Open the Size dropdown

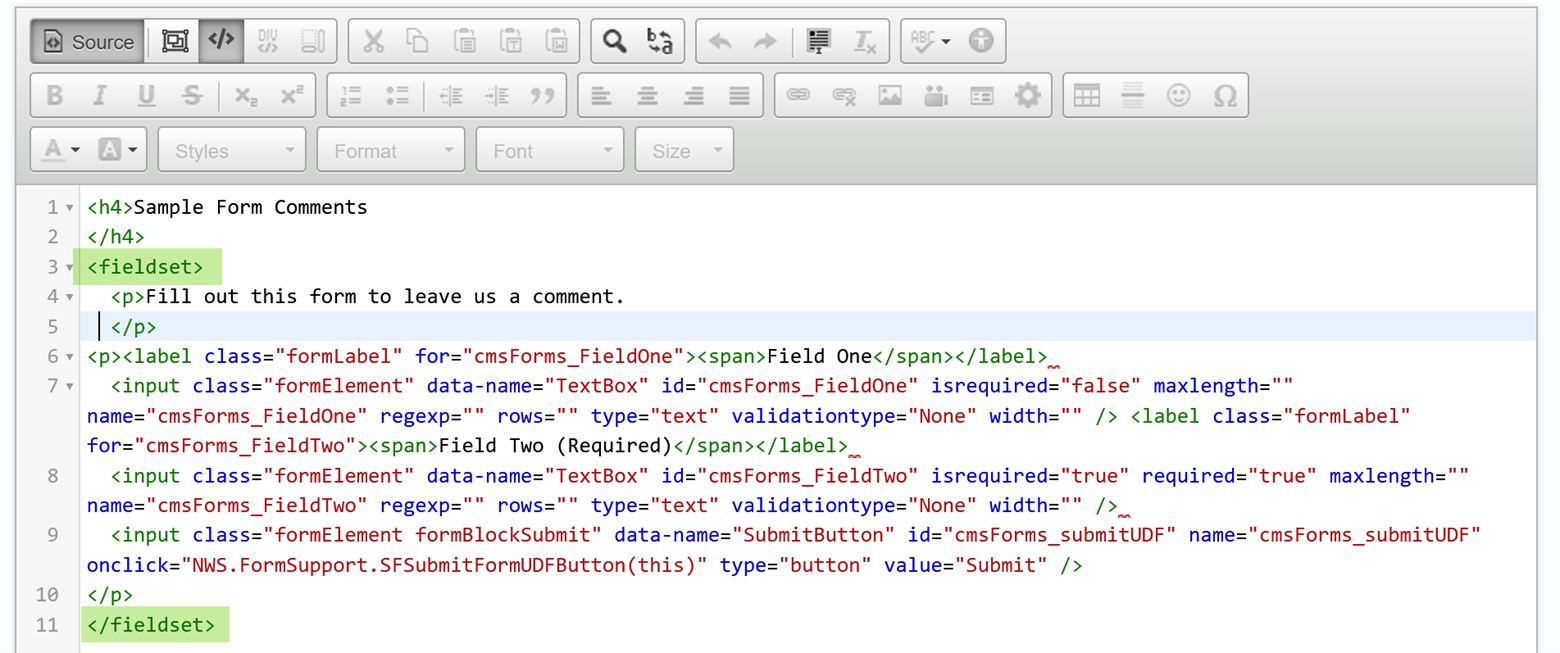click(x=684, y=150)
